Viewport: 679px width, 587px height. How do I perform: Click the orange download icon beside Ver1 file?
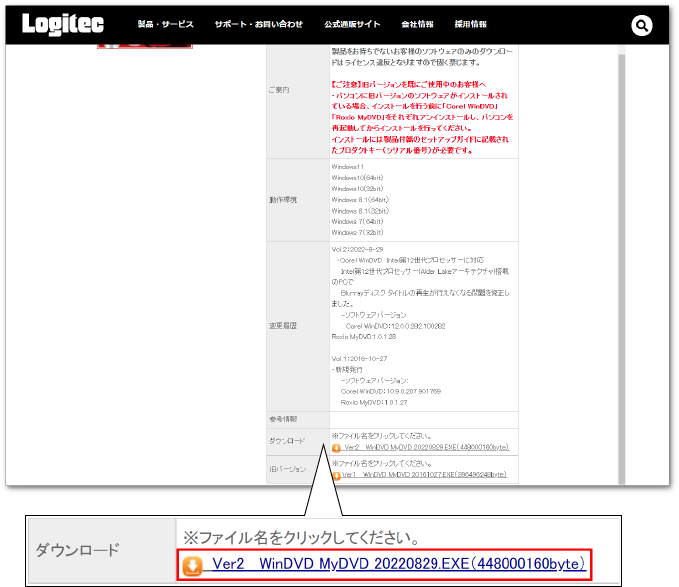[x=336, y=475]
